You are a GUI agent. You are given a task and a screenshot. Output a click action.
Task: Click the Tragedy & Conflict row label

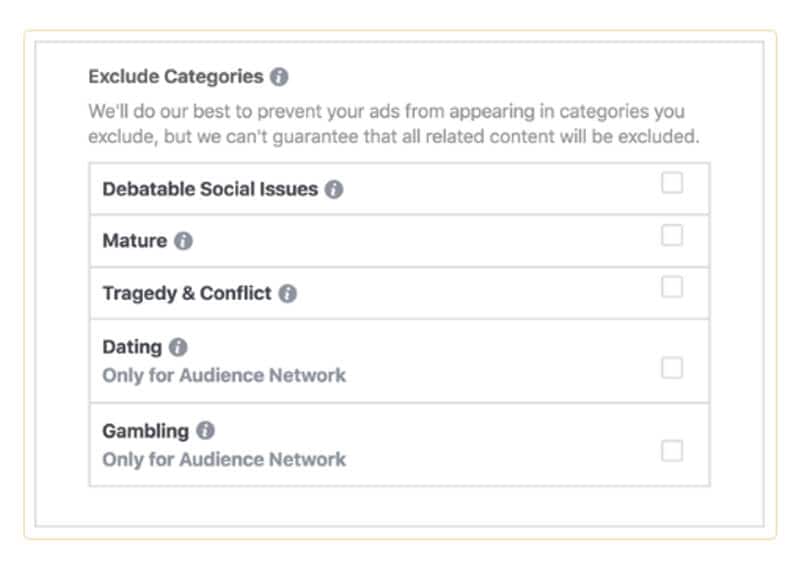pos(187,294)
